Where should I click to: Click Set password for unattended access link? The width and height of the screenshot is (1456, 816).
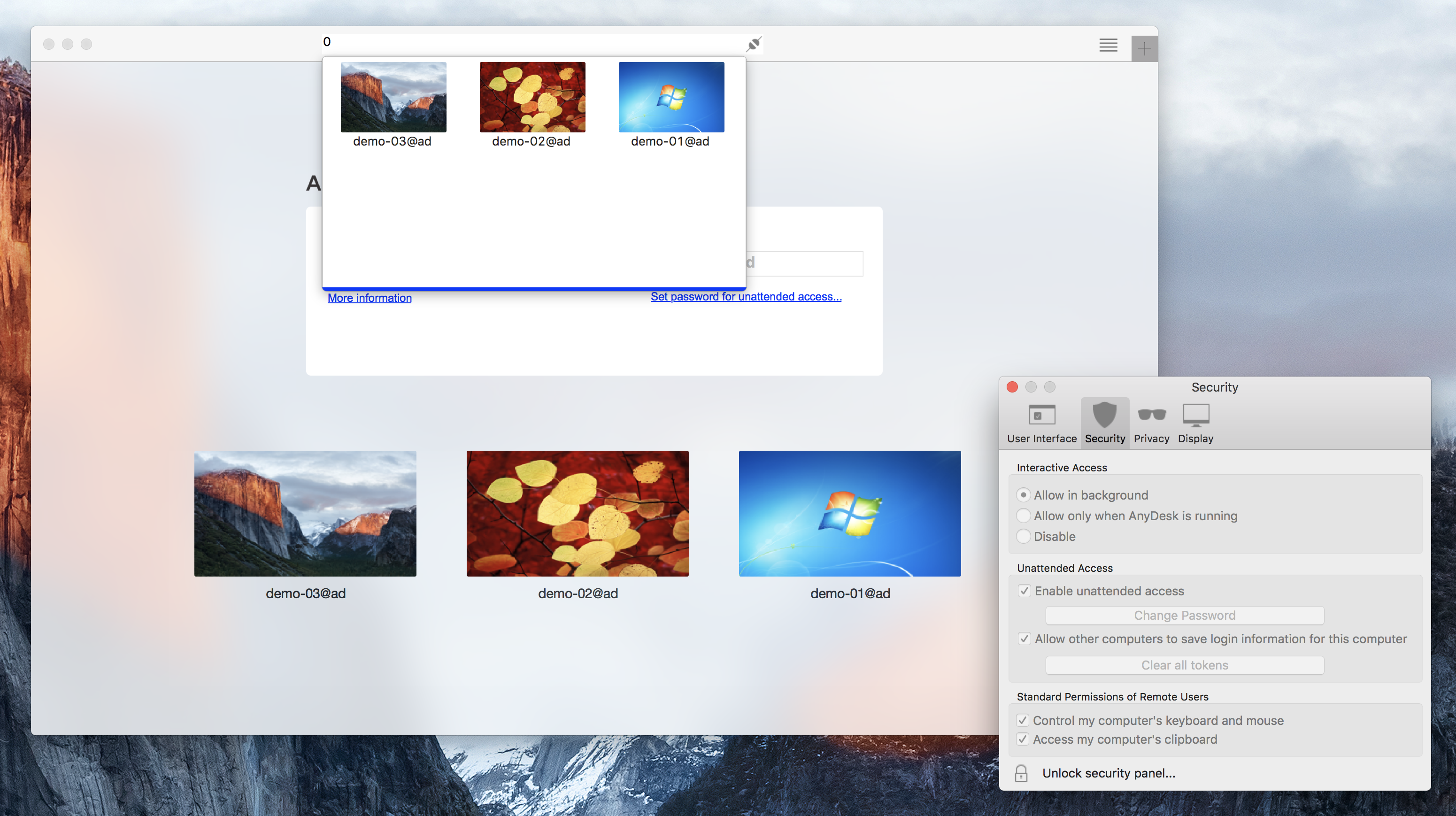click(x=745, y=296)
